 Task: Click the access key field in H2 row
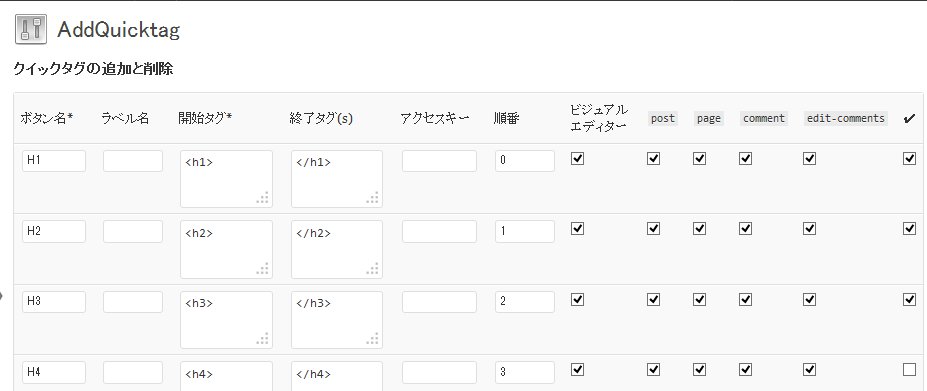pos(439,231)
